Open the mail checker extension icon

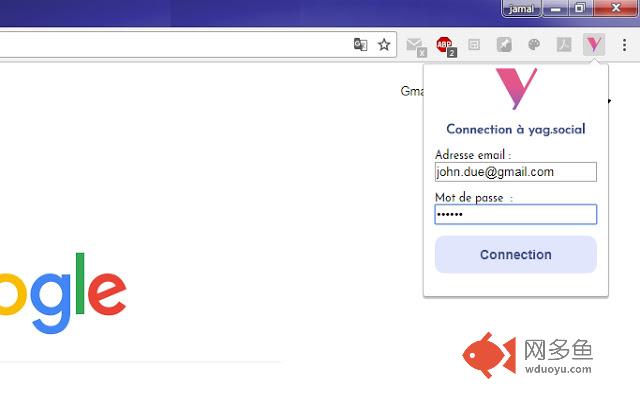point(416,46)
